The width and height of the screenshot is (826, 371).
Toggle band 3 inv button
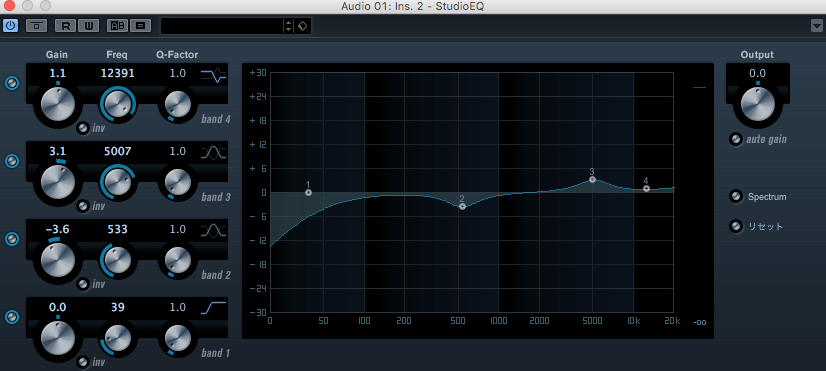click(83, 206)
